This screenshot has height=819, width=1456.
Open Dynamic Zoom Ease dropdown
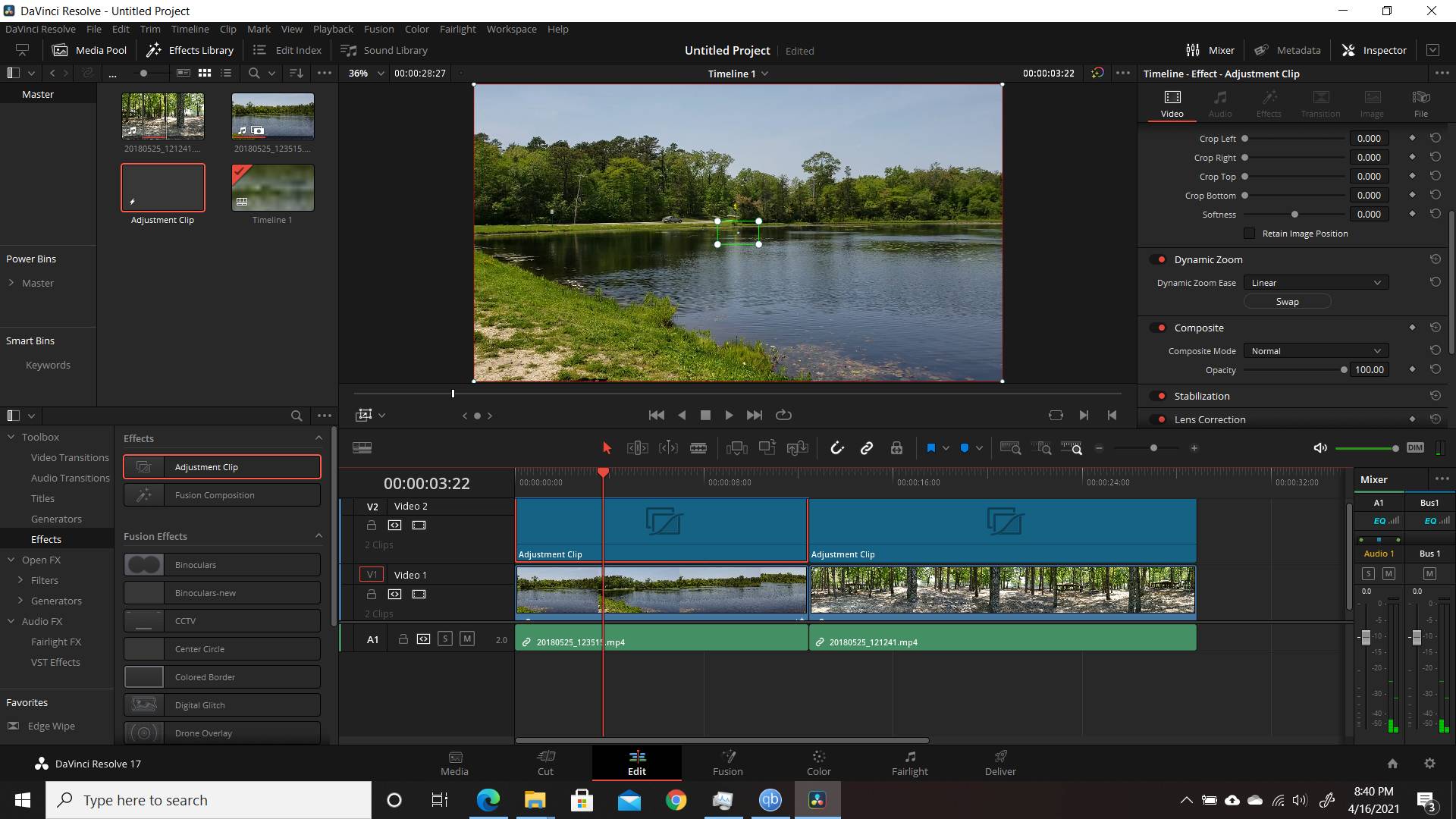pos(1316,282)
